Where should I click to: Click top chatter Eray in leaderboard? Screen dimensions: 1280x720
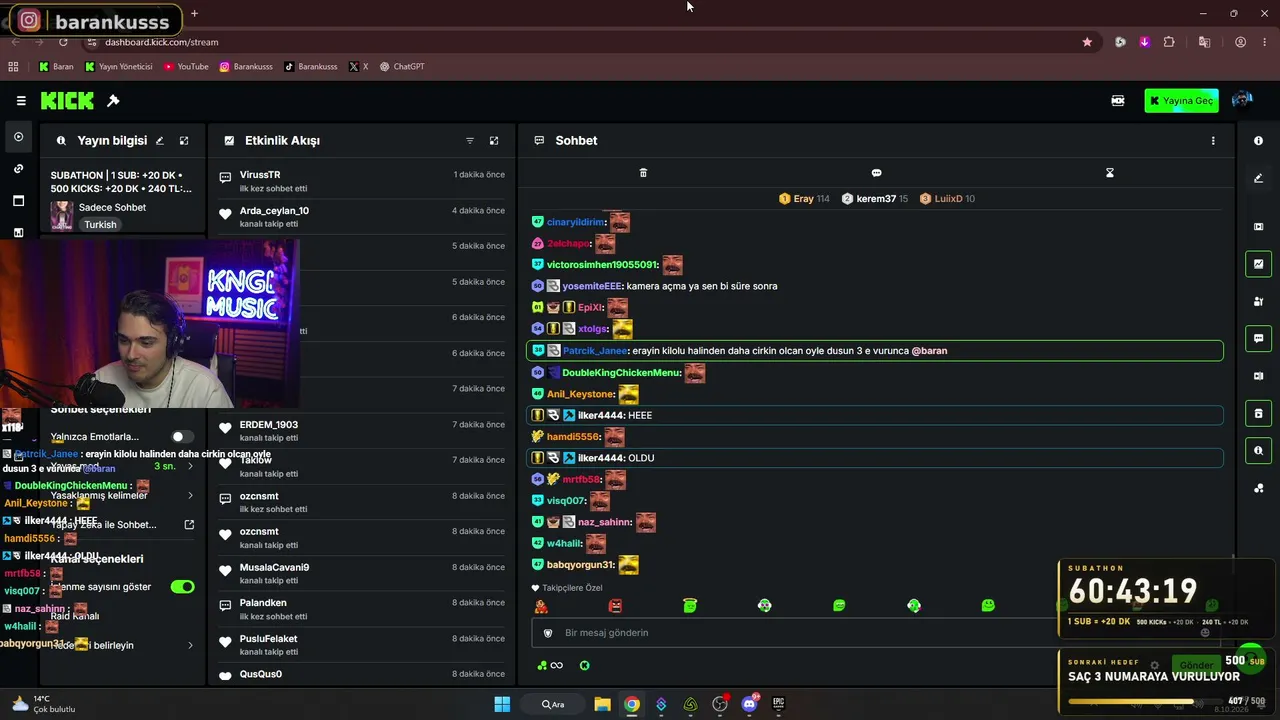804,199
